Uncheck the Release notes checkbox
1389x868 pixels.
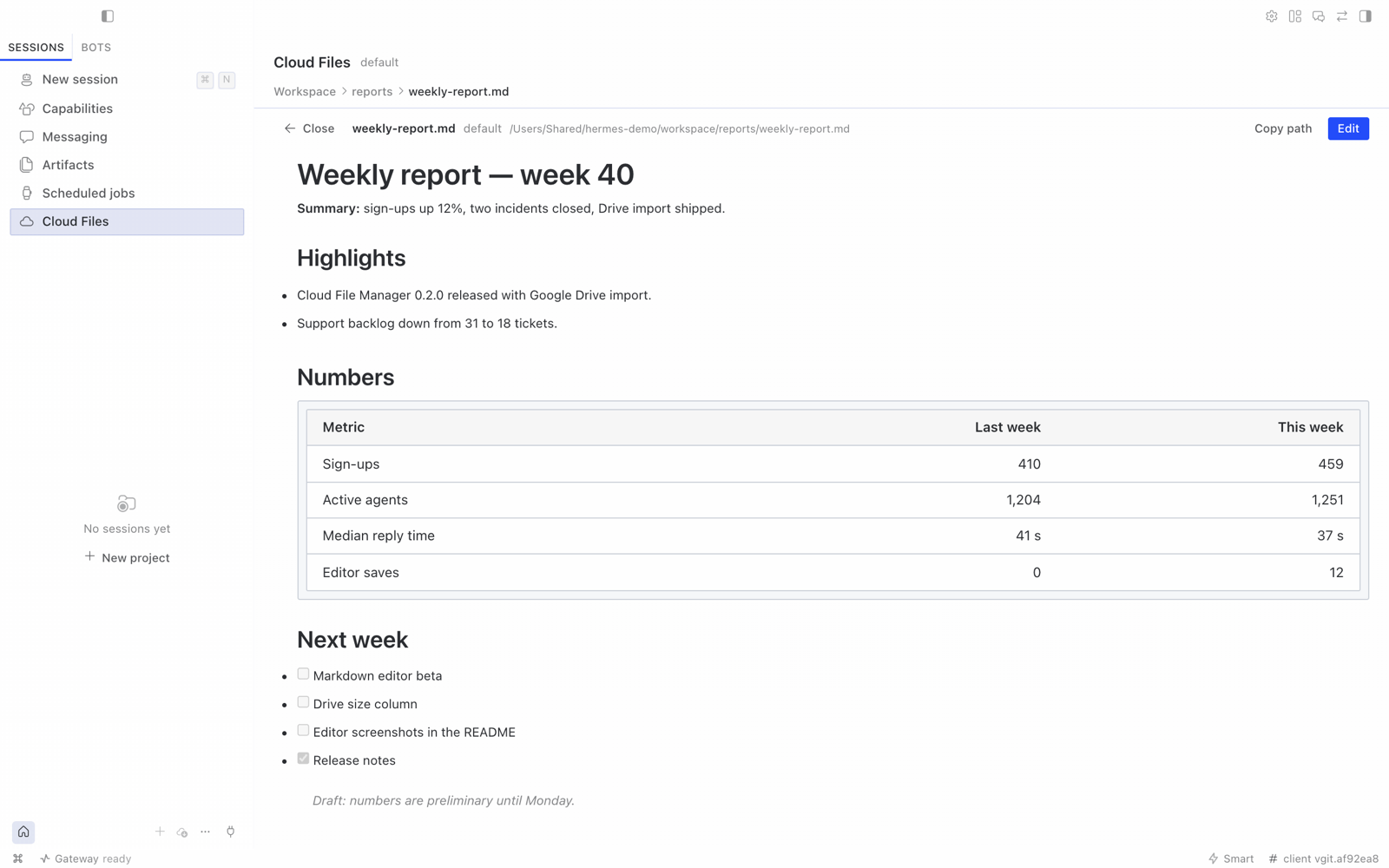303,759
